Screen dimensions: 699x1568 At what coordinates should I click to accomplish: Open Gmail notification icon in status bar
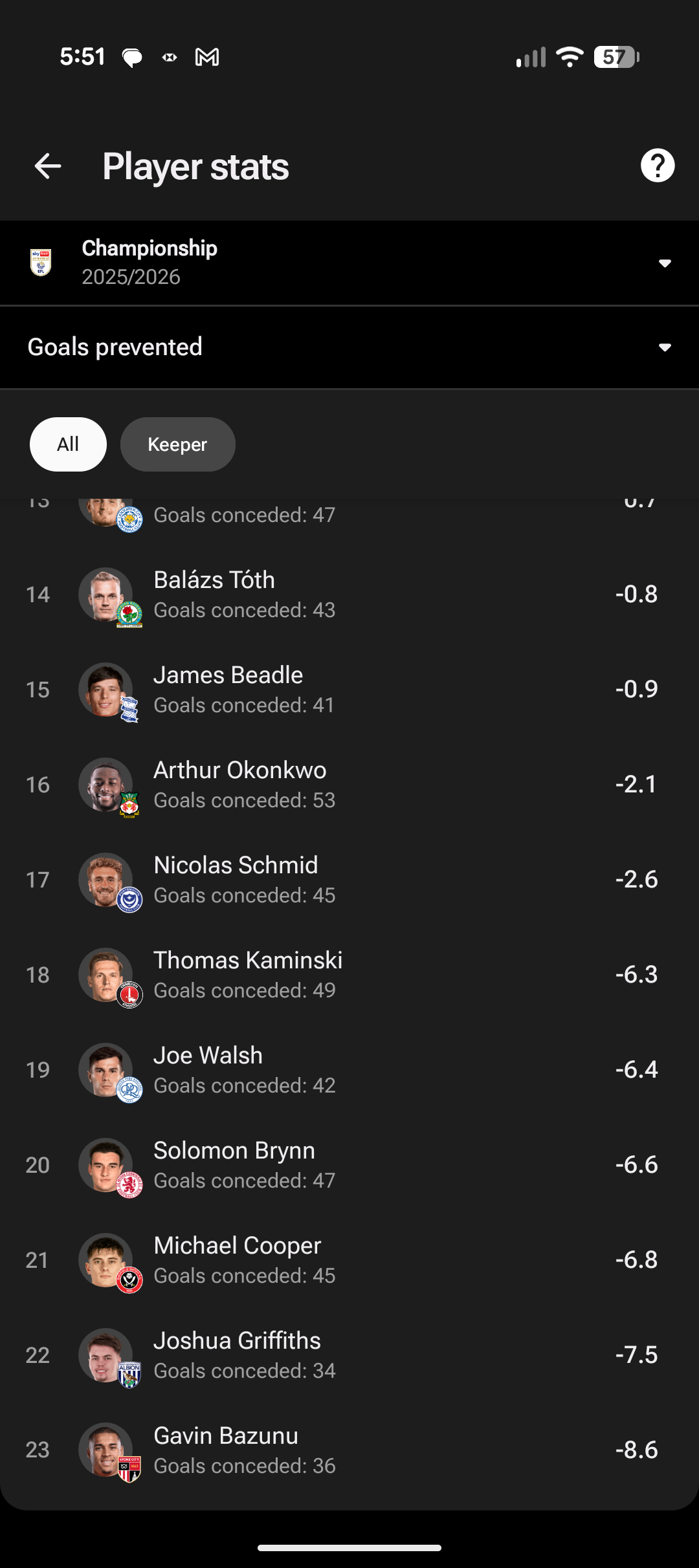pos(207,57)
